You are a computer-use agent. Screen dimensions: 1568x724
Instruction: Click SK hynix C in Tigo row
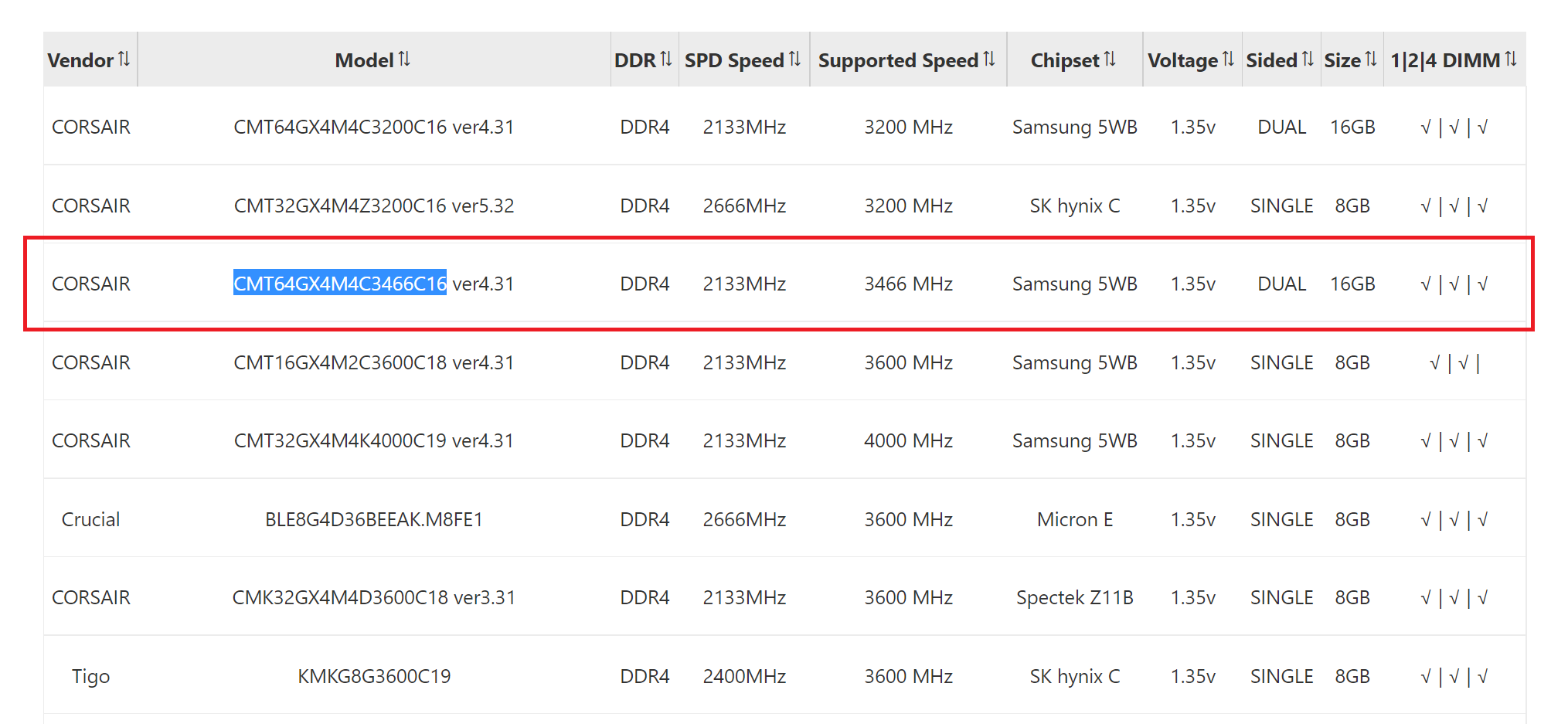(x=1075, y=676)
